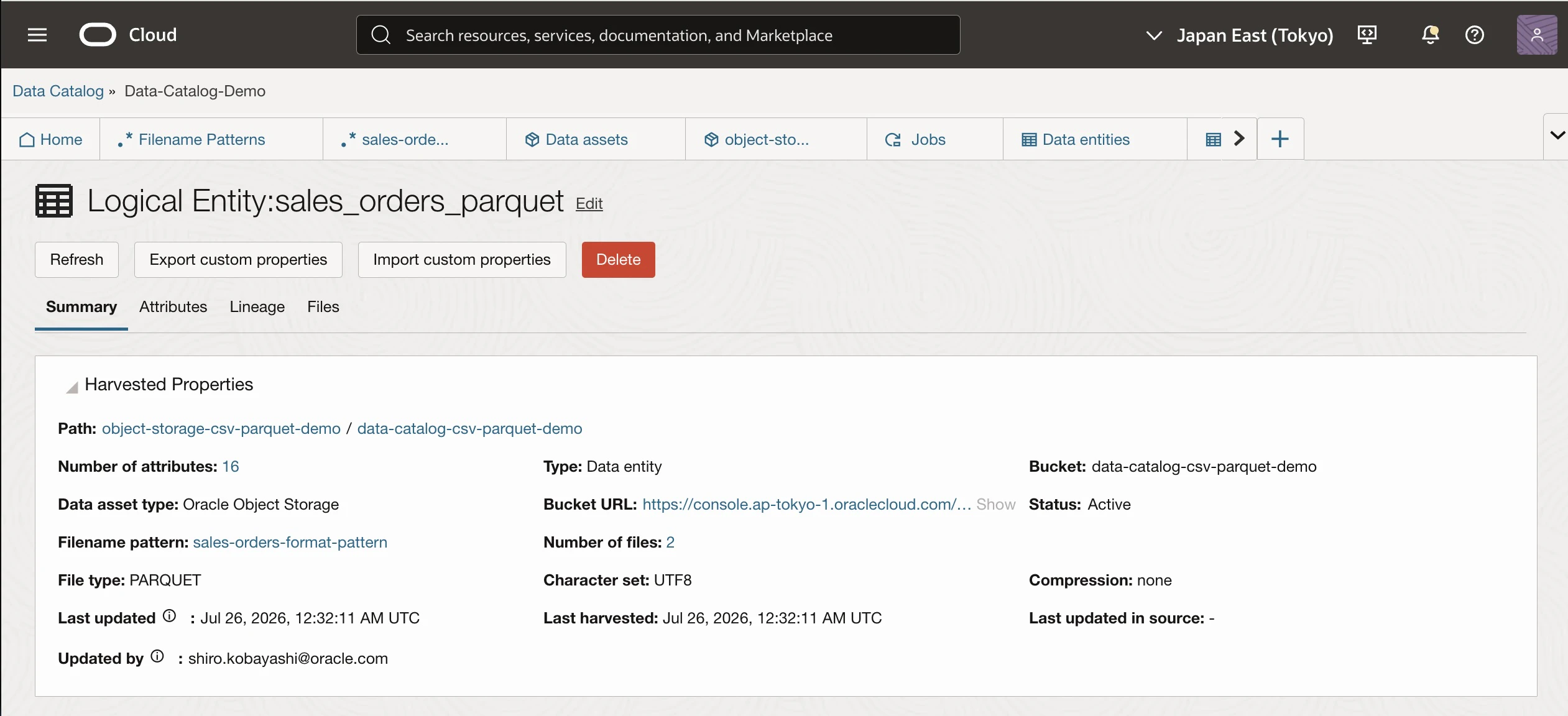Screen dimensions: 1568x716
Task: Switch to the Jobs tab
Action: click(x=935, y=139)
